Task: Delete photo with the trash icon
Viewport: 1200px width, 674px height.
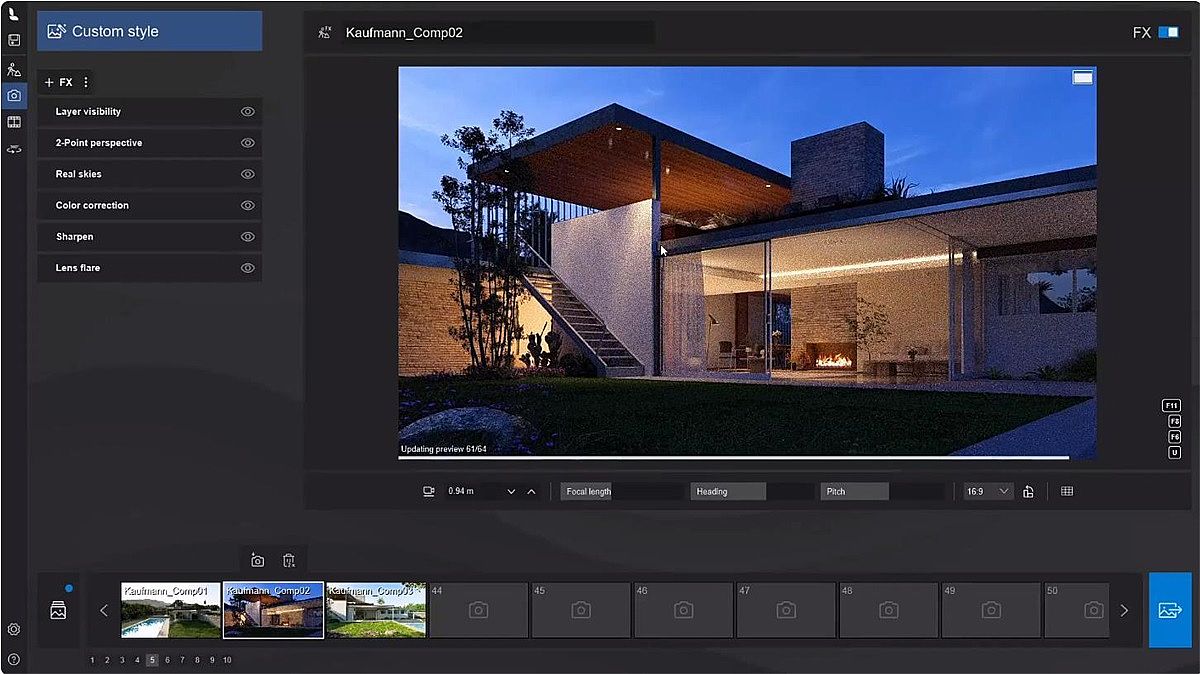Action: point(288,561)
